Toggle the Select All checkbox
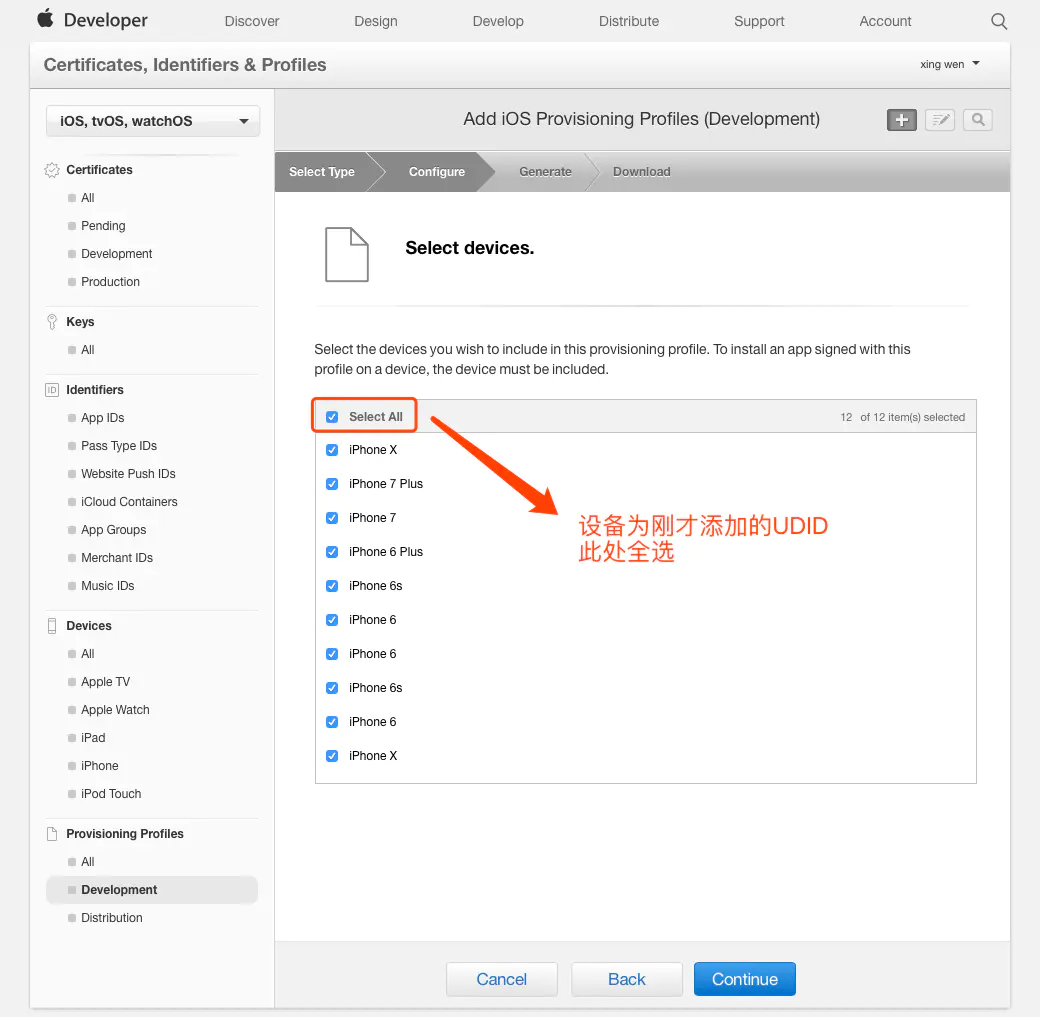The width and height of the screenshot is (1040, 1017). click(332, 417)
